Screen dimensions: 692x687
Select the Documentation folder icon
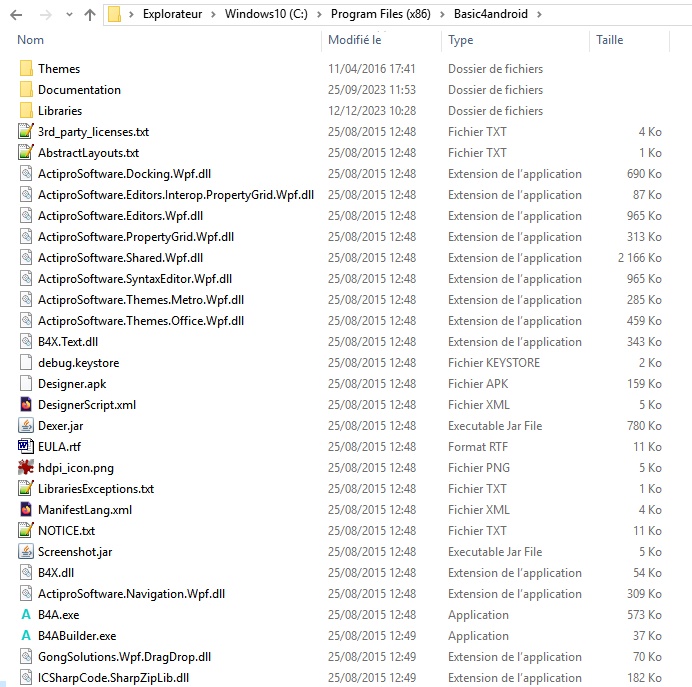point(26,90)
